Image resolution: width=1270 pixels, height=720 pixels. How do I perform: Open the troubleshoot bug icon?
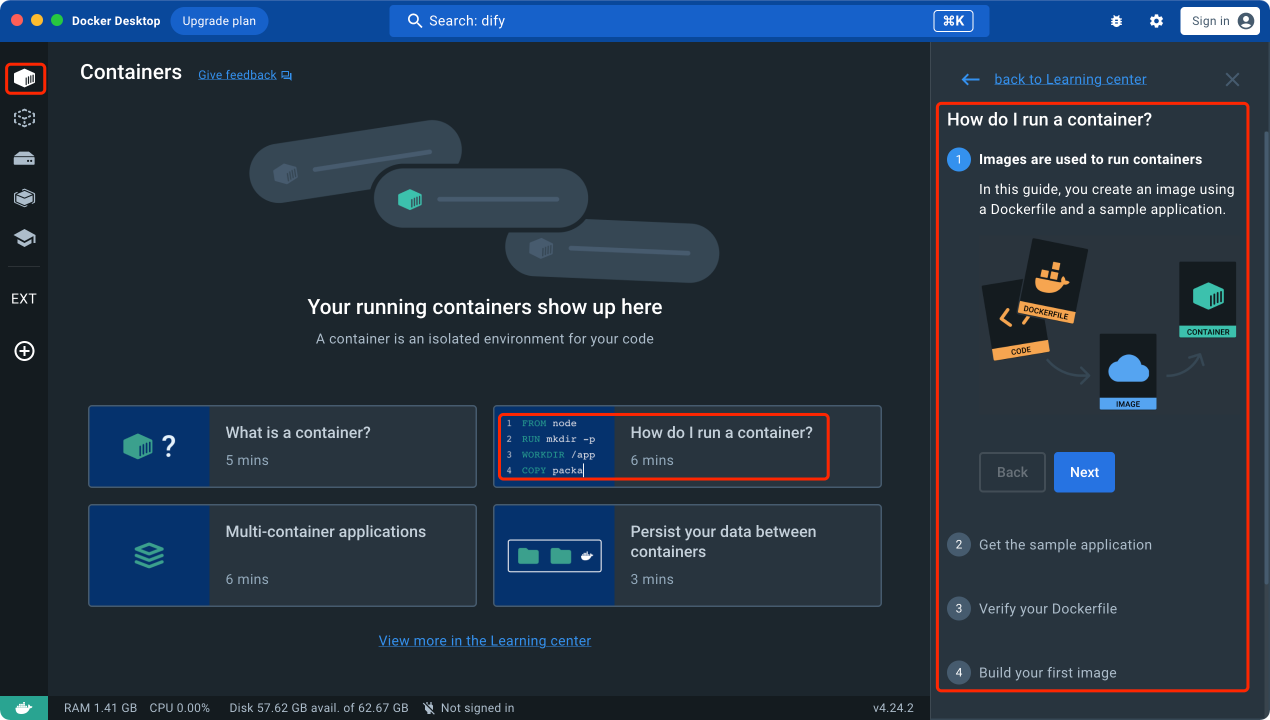tap(1116, 21)
